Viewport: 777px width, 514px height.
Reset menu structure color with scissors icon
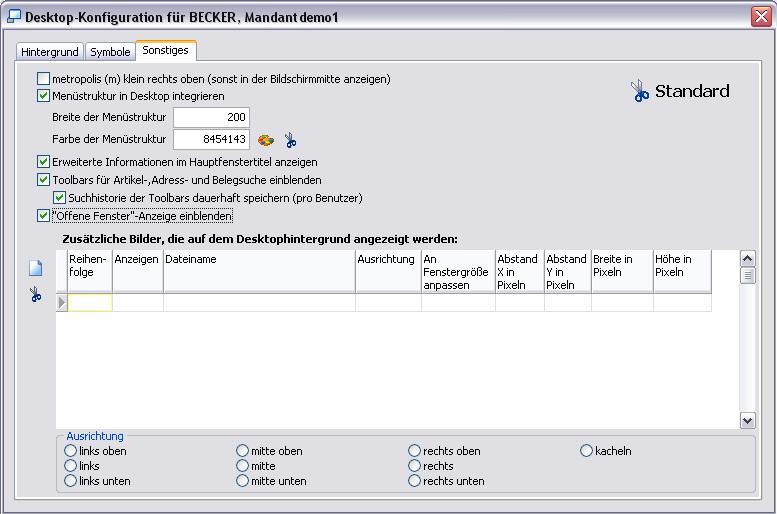coord(290,140)
